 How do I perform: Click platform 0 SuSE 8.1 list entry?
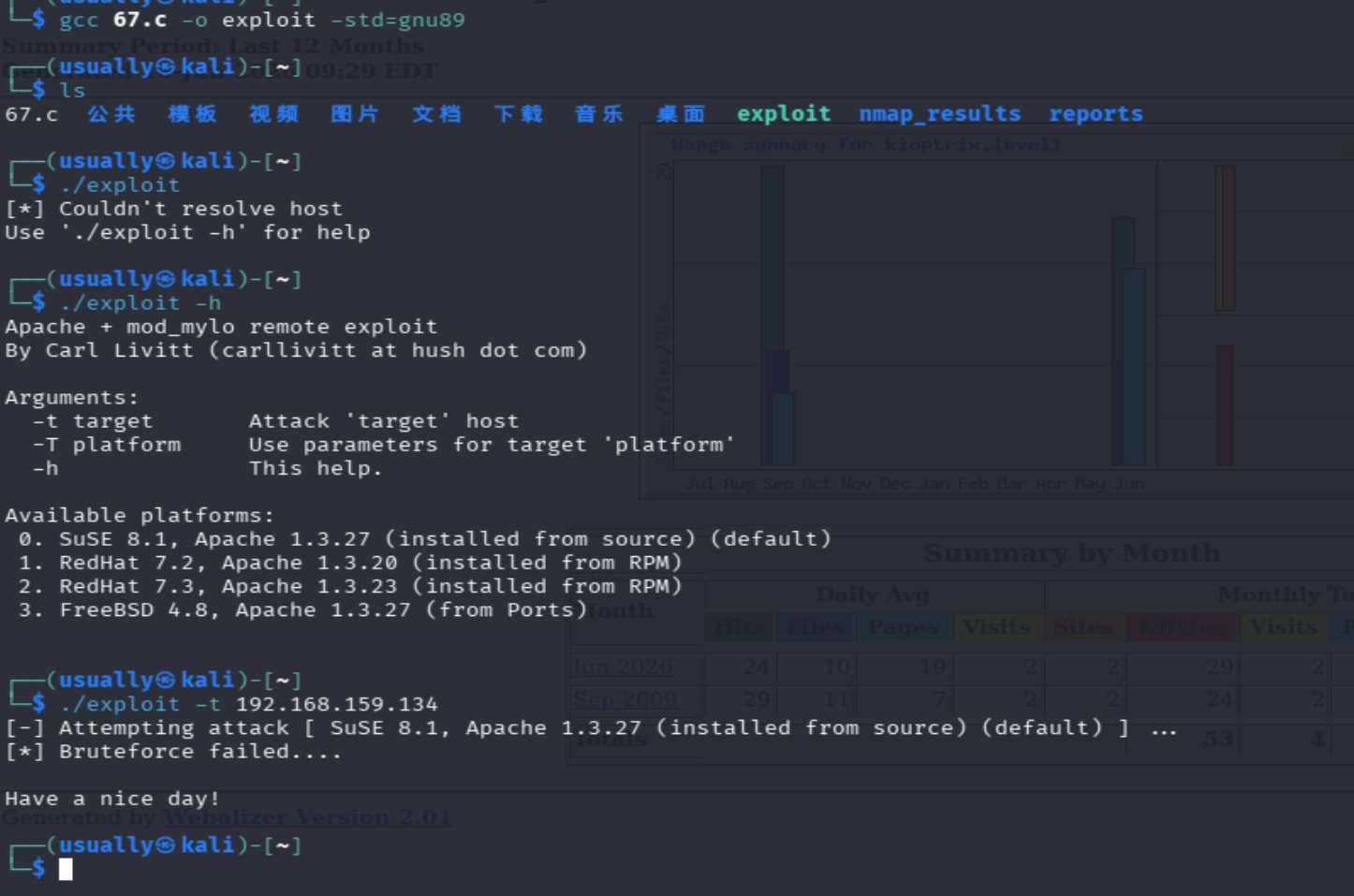point(424,539)
